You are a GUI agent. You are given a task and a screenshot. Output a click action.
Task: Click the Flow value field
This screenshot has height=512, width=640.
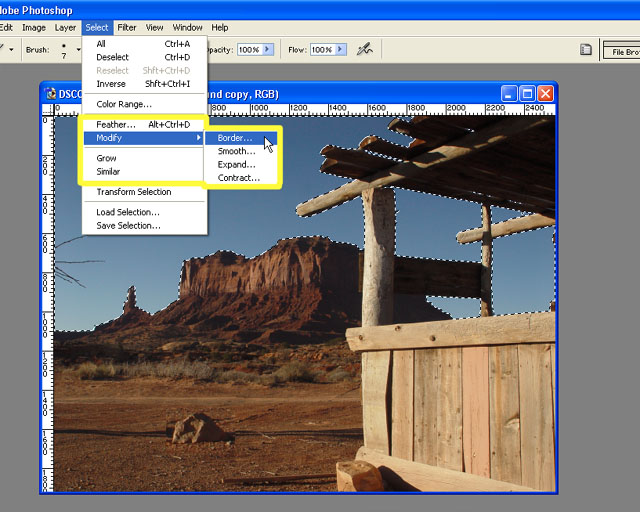[322, 50]
